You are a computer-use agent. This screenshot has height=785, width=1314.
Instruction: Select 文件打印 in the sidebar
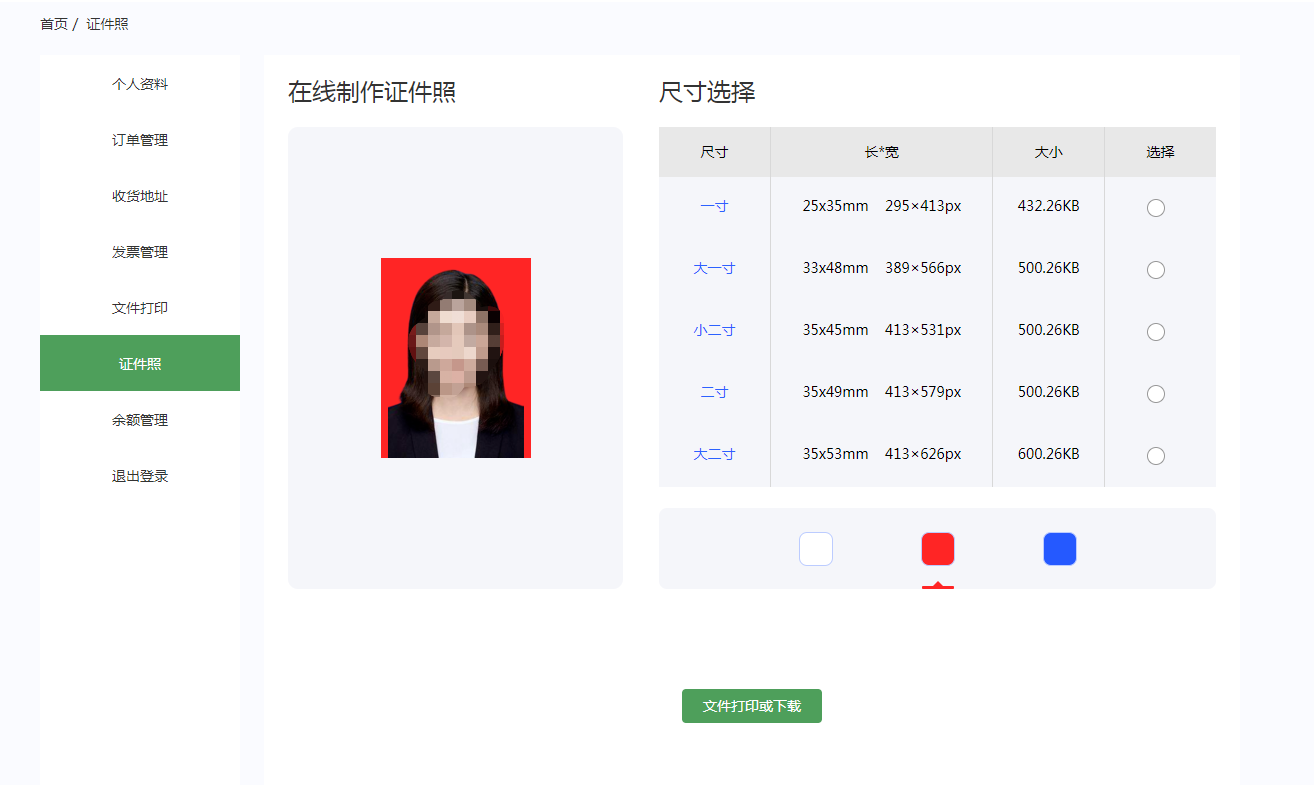140,308
